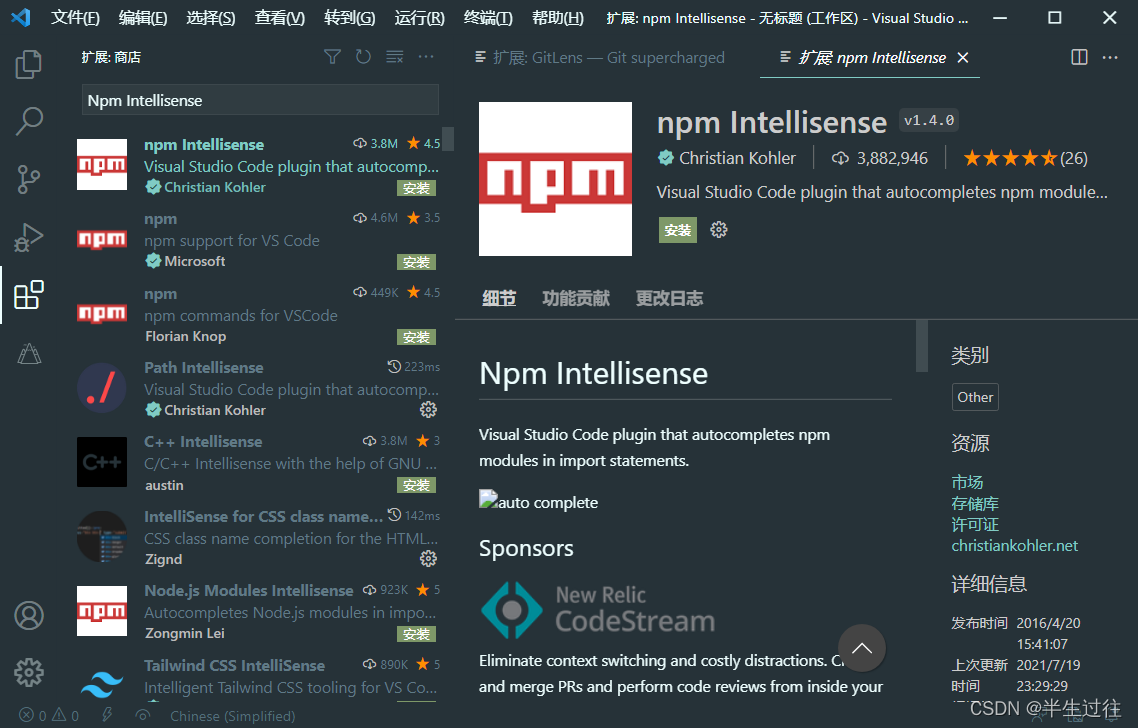Viewport: 1138px width, 728px height.
Task: Open the 编辑(E) menu
Action: click(x=143, y=18)
